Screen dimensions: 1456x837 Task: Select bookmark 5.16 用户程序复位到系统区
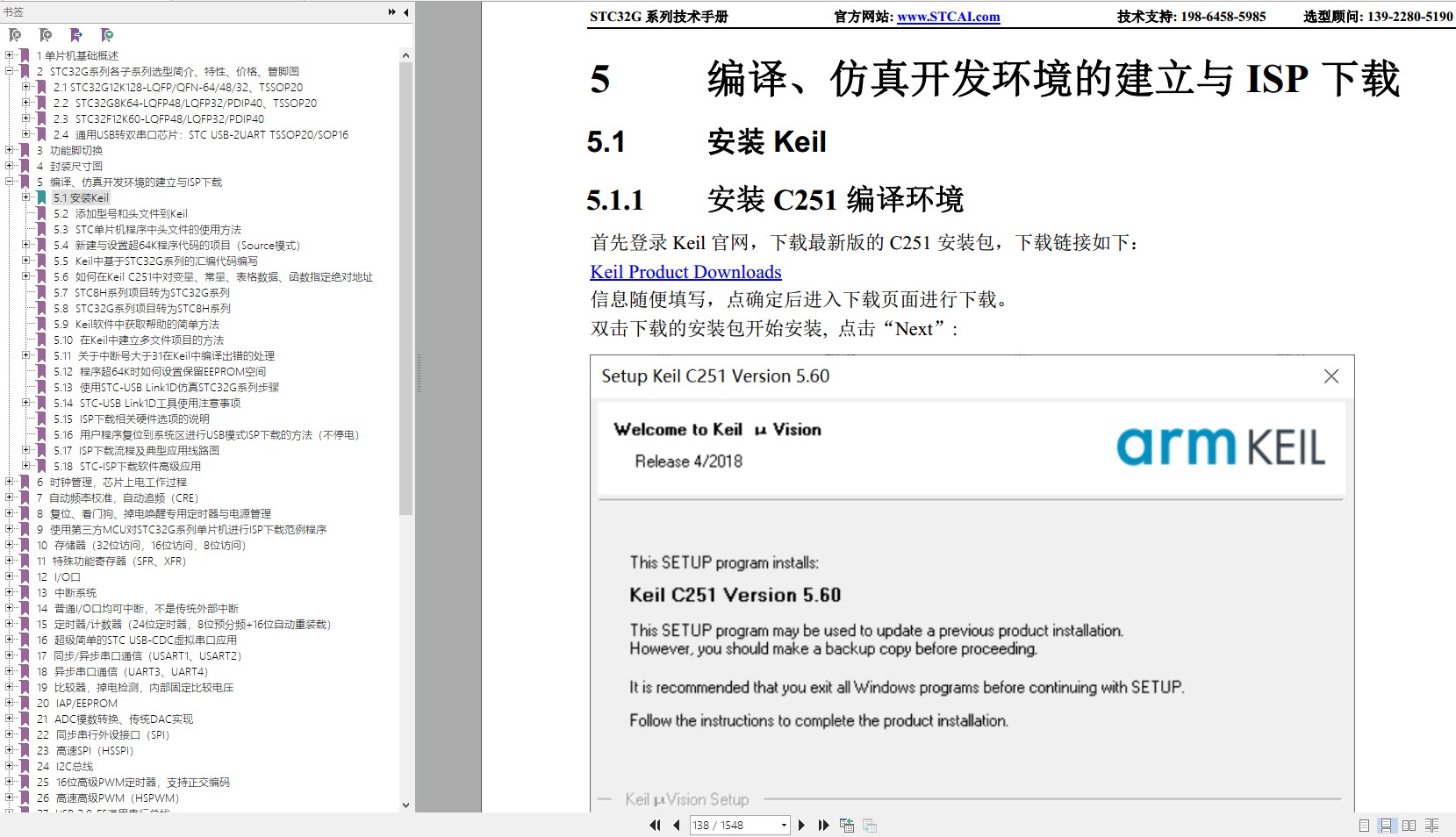point(206,434)
